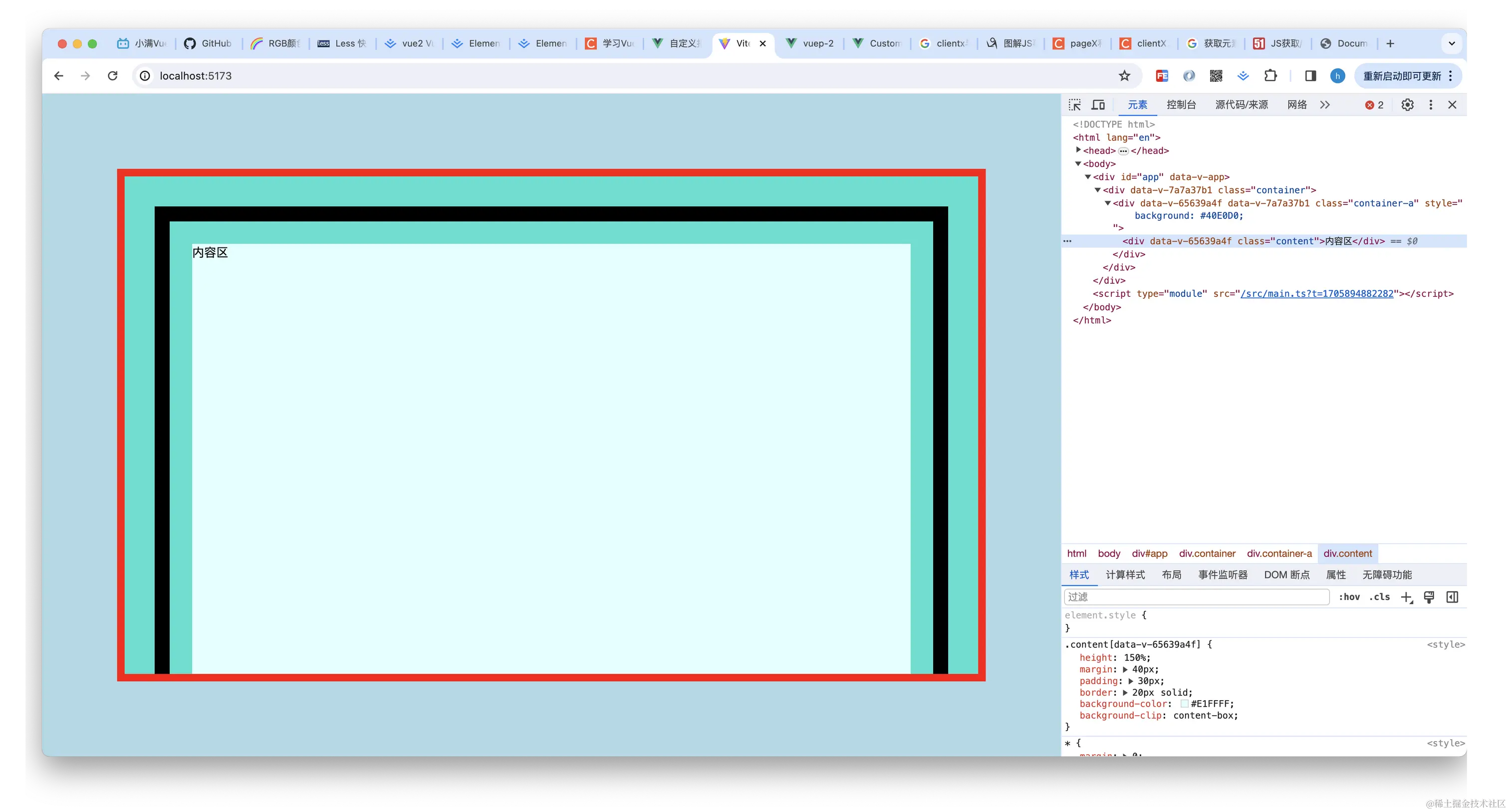Select div.container-a in breadcrumb bar
This screenshot has height=812, width=1509.
tap(1279, 554)
